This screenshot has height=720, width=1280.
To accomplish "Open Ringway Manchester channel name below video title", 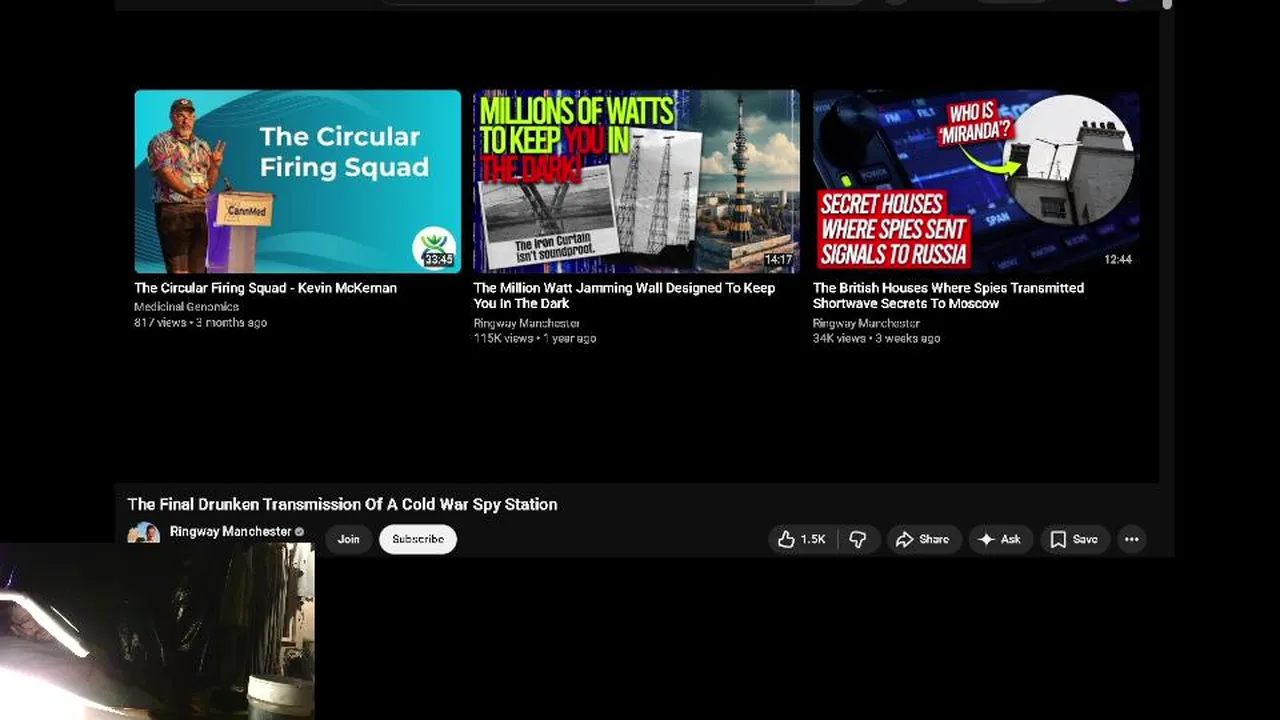I will click(230, 531).
